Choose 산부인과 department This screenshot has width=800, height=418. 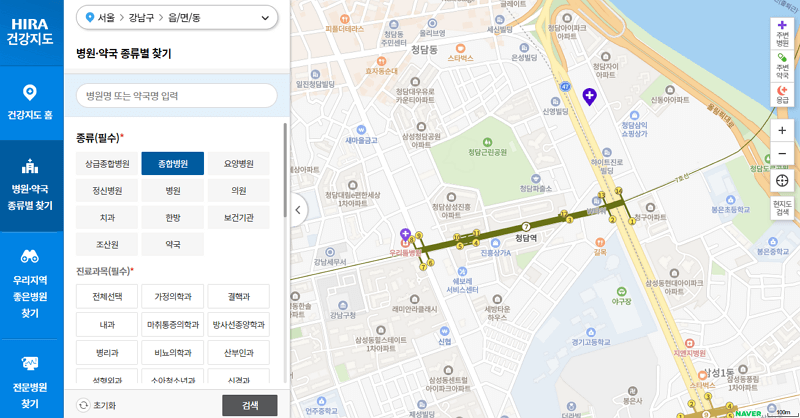pyautogui.click(x=238, y=353)
